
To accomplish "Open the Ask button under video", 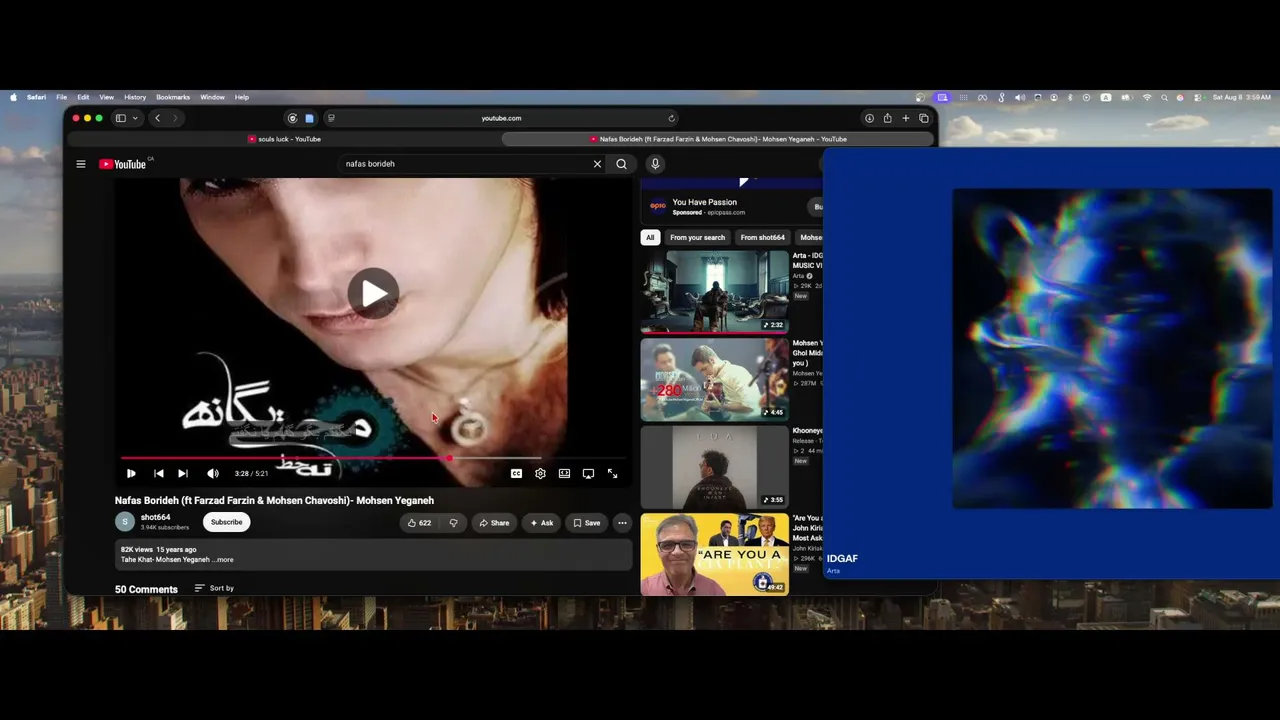I will tap(542, 523).
